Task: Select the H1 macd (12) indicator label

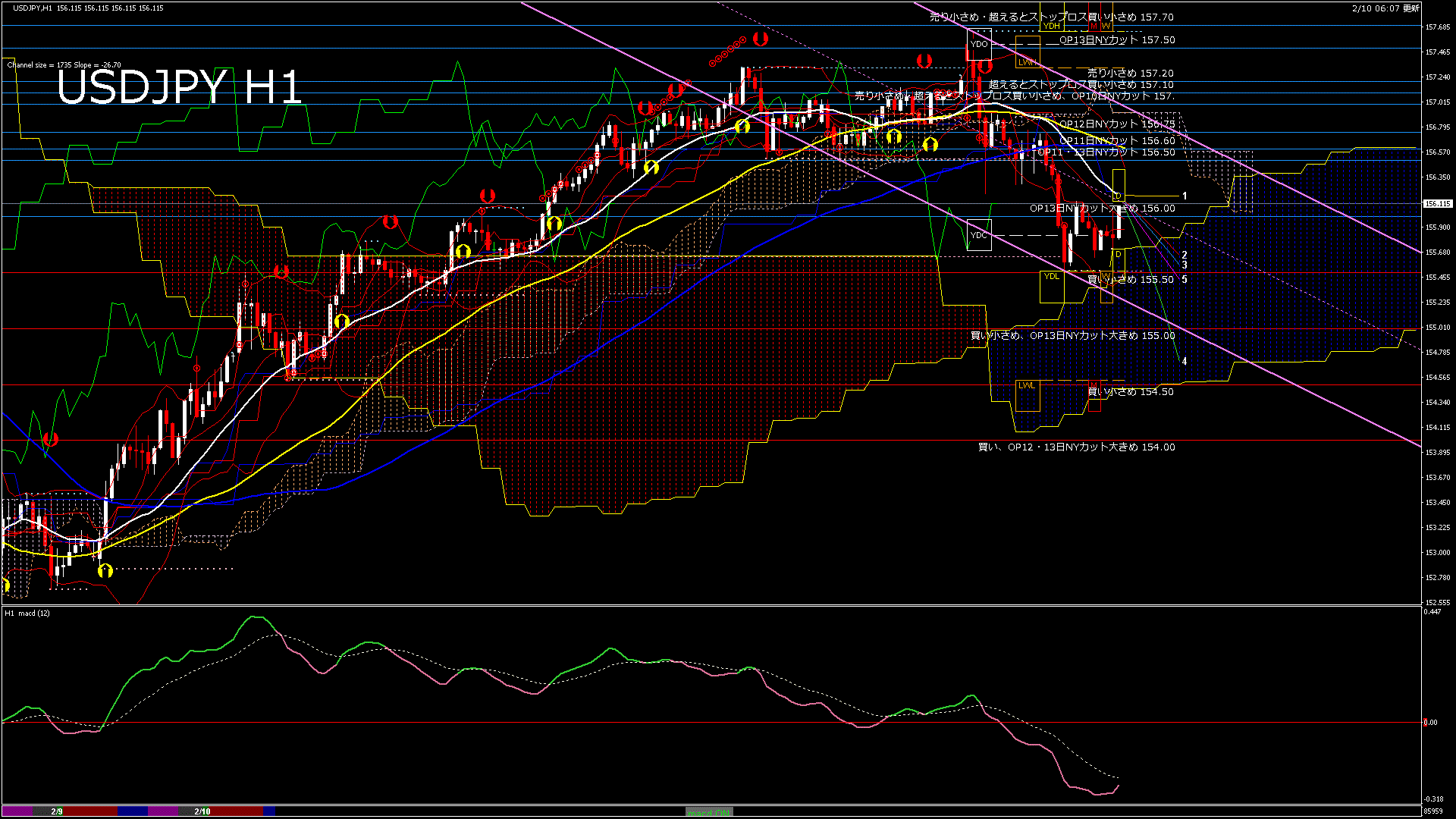Action: click(x=27, y=613)
